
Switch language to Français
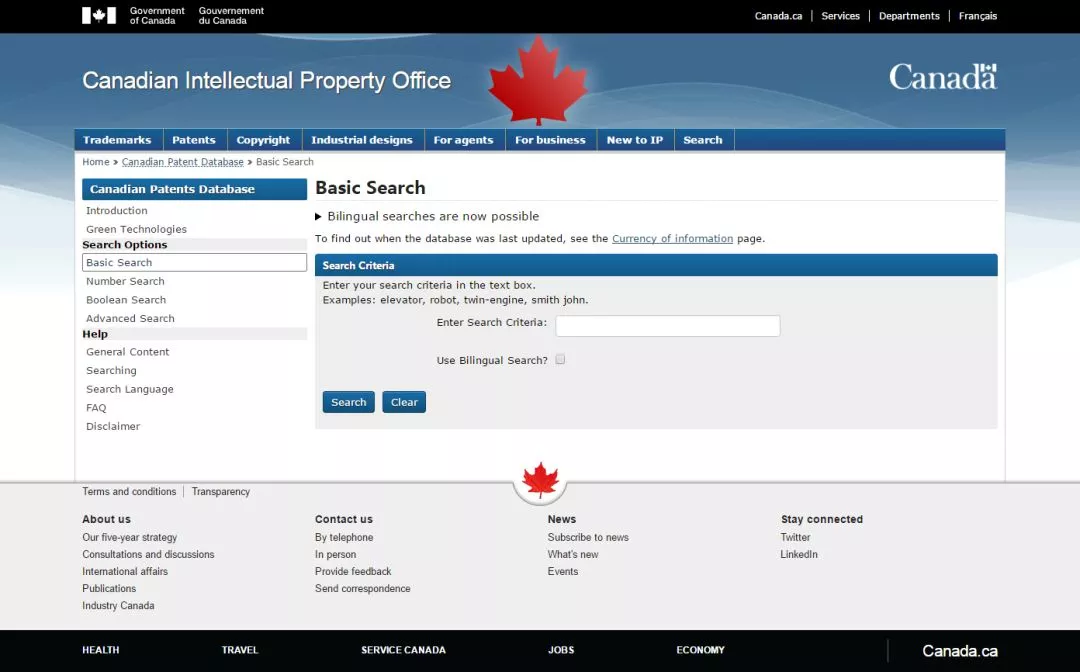977,16
